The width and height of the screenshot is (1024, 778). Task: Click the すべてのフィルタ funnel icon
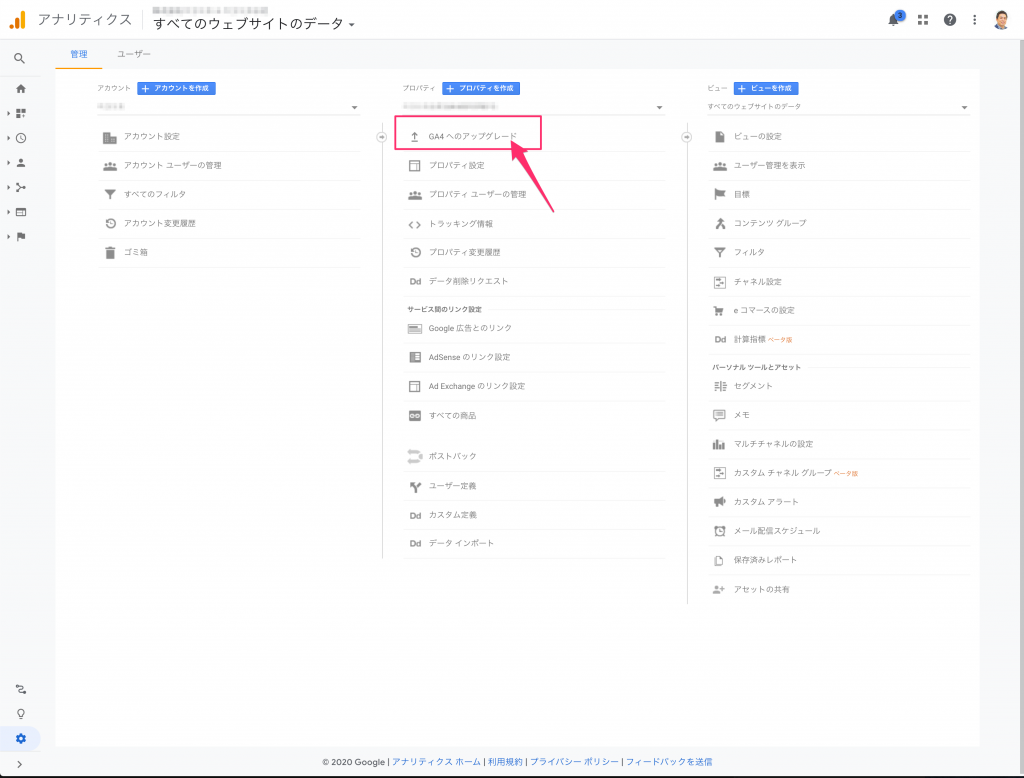(110, 194)
